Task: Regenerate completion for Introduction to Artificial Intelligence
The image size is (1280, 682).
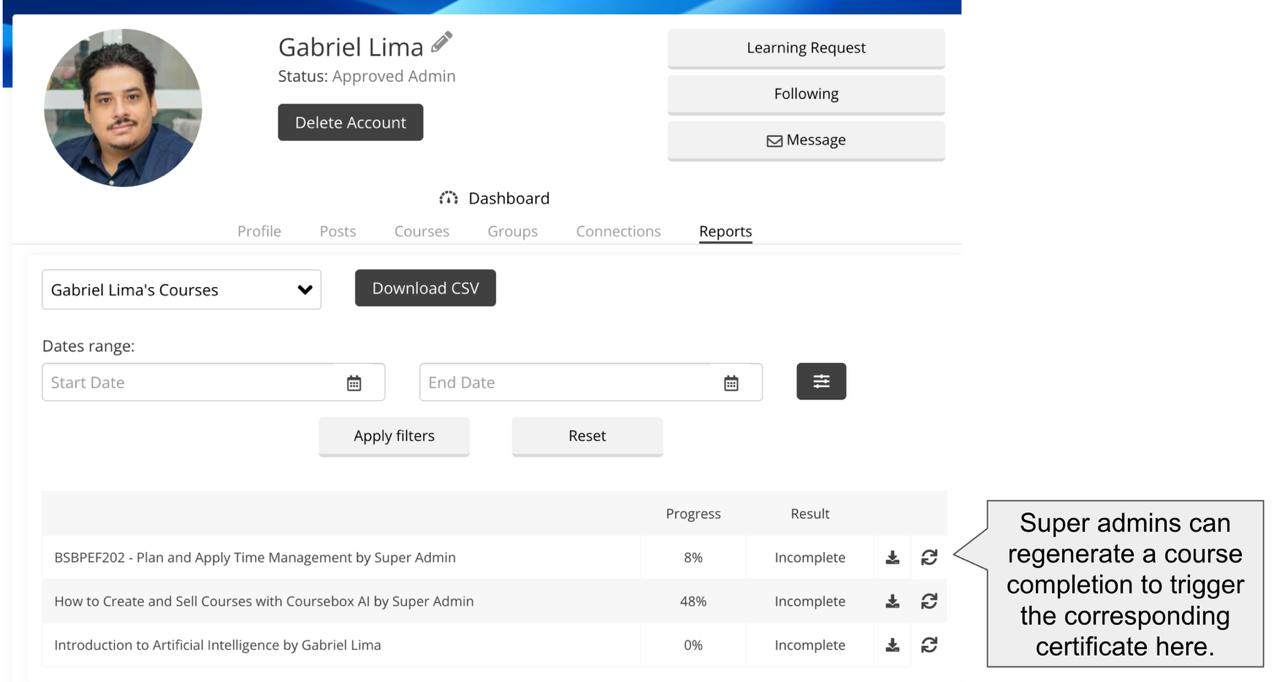Action: click(929, 646)
